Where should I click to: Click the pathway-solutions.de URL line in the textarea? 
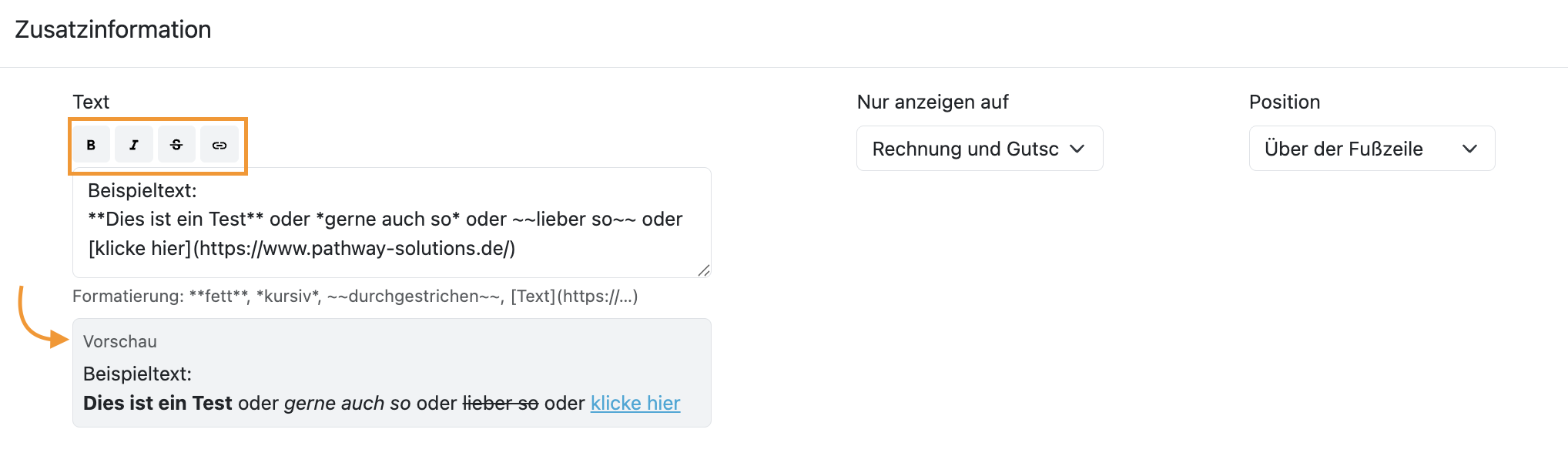(301, 248)
